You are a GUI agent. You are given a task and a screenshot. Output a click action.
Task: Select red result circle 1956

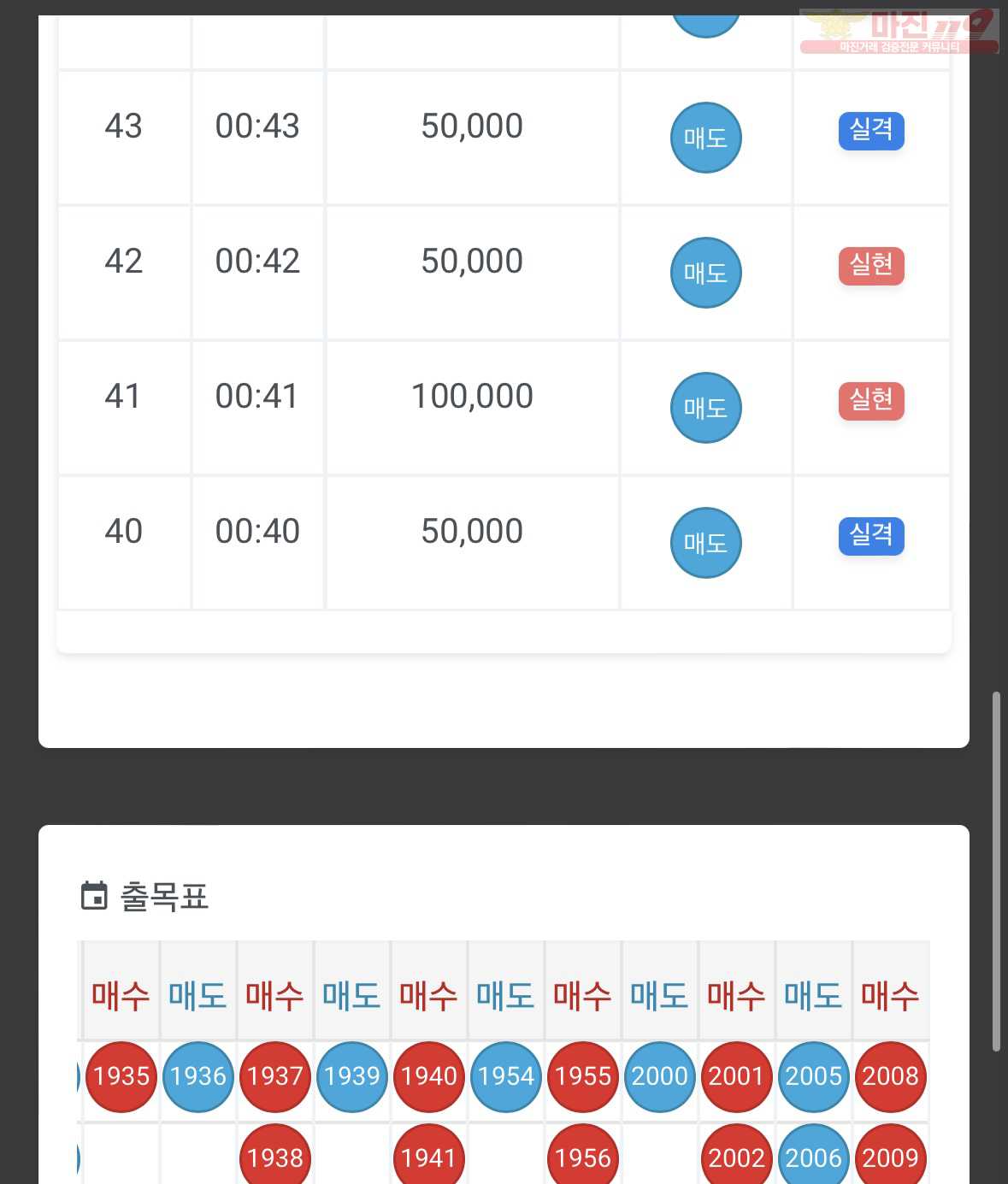[x=583, y=1157]
